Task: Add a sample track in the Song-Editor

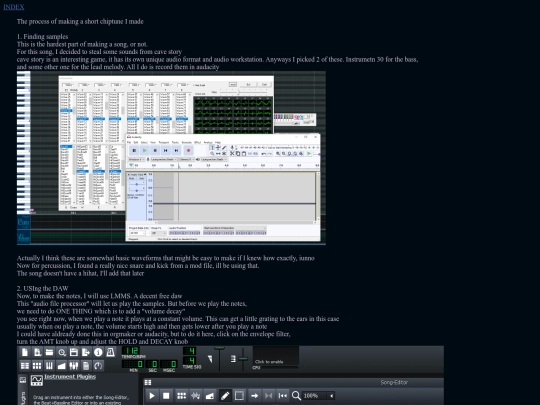Action: tap(196, 395)
